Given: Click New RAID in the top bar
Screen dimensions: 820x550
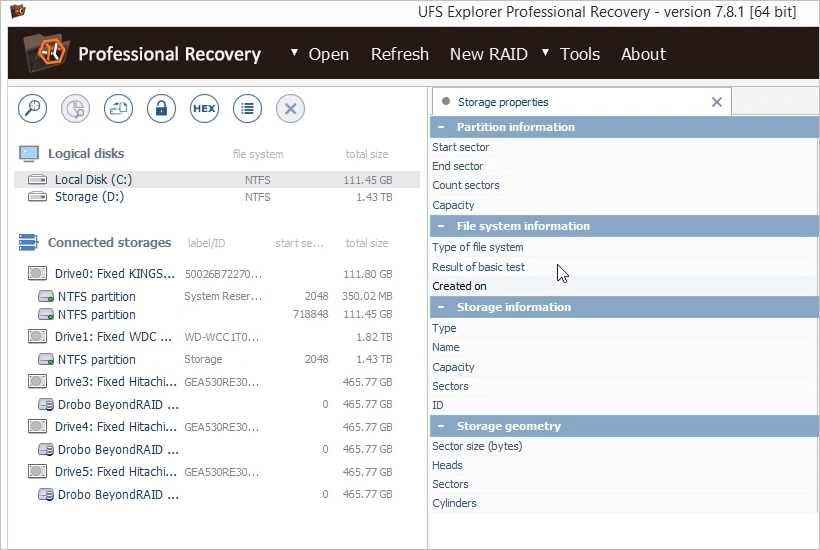Looking at the screenshot, I should [x=488, y=54].
